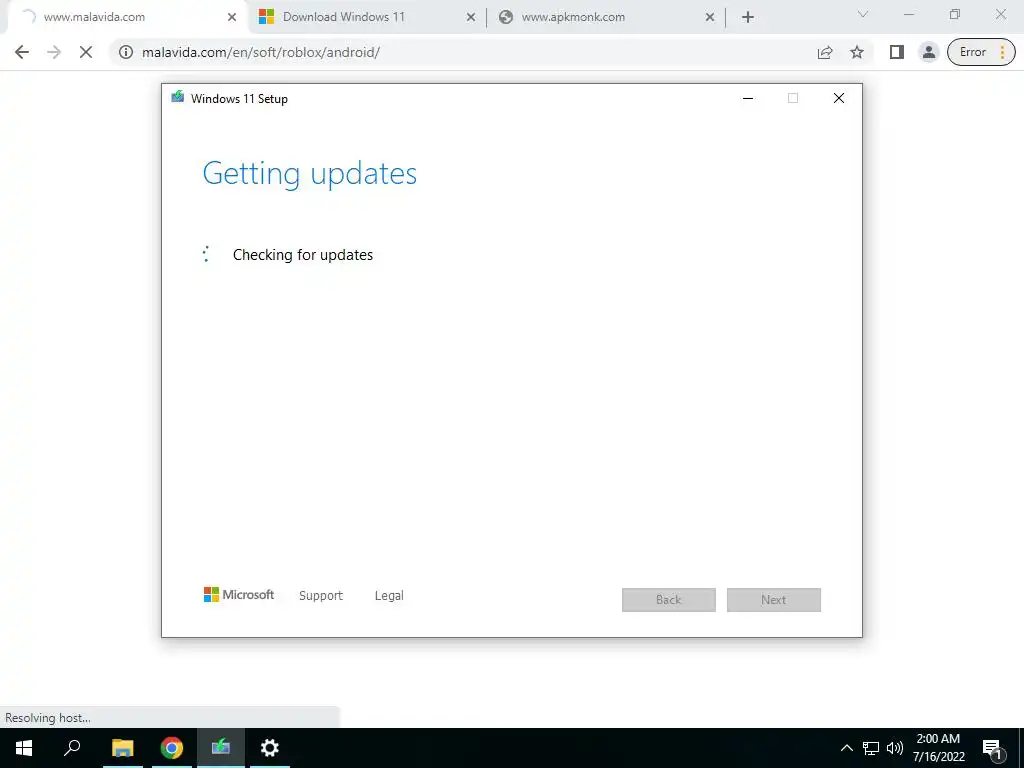The width and height of the screenshot is (1024, 768).
Task: Switch to the www.malavida.com tab
Action: tap(124, 17)
